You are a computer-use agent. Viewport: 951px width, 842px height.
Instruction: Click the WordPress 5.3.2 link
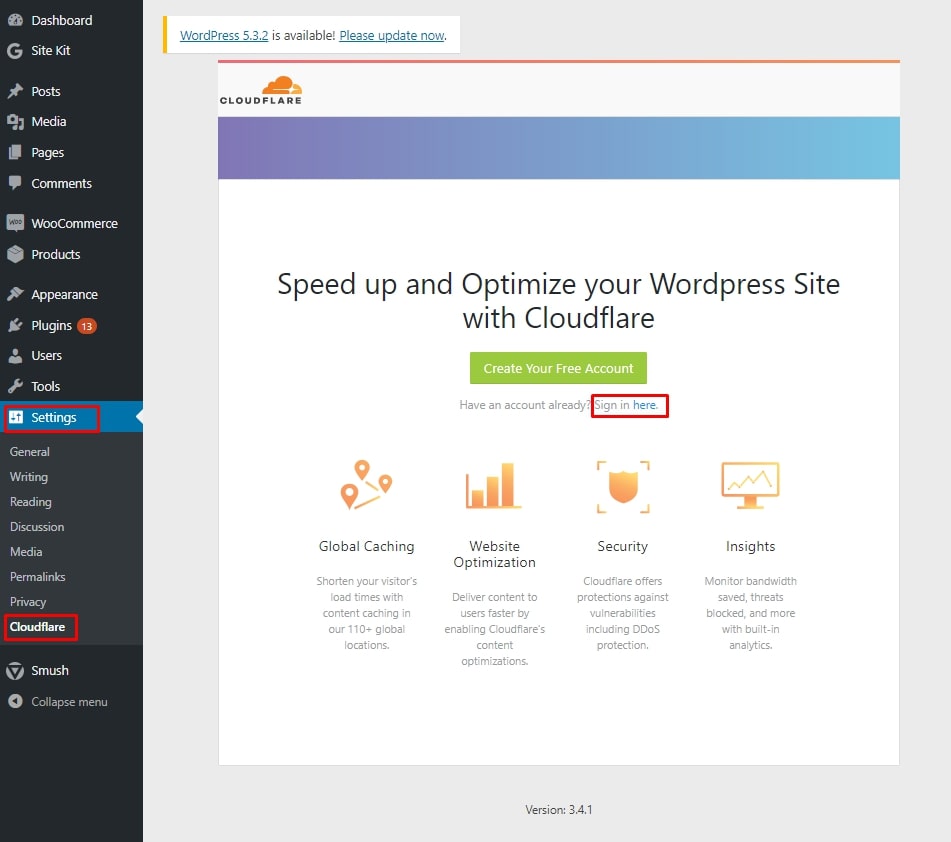[224, 35]
